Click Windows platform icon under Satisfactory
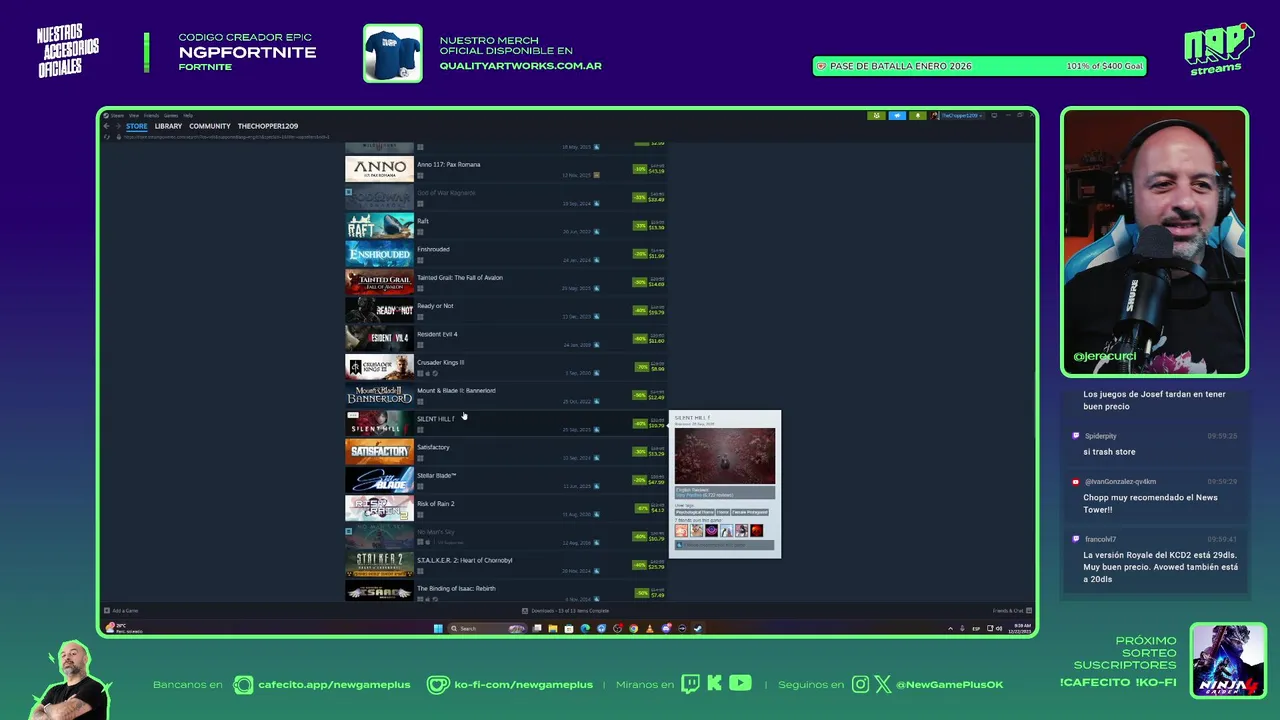 point(420,457)
